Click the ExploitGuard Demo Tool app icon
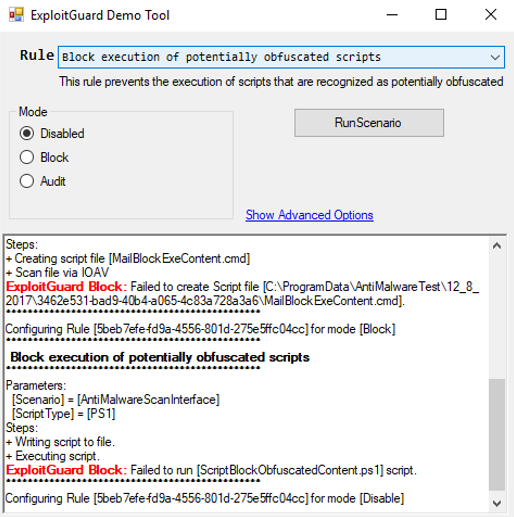This screenshot has width=514, height=517. [x=16, y=15]
